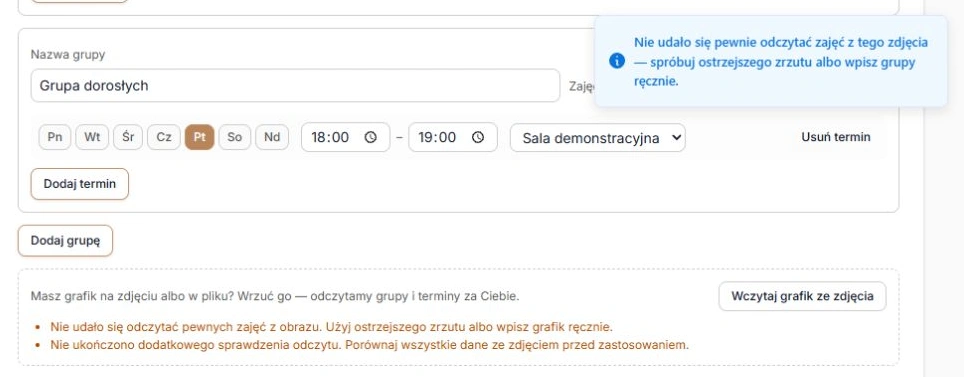Image resolution: width=964 pixels, height=377 pixels.
Task: Click the Nazwa grupy label
Action: click(x=68, y=55)
